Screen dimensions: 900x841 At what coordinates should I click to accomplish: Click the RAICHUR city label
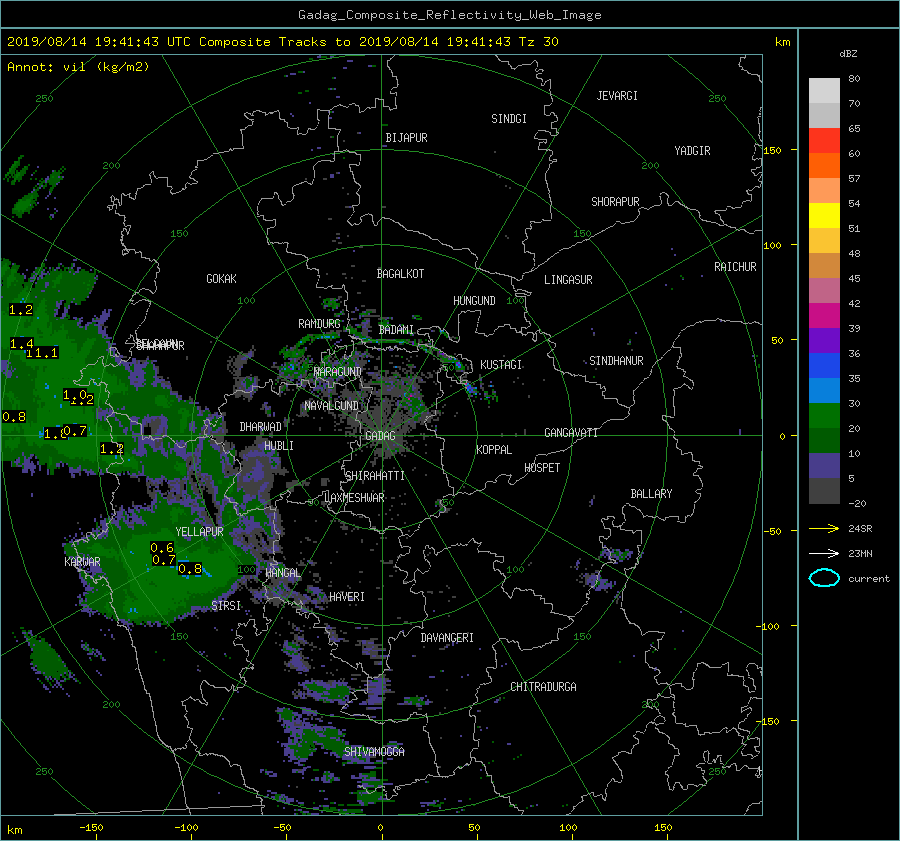click(x=735, y=267)
